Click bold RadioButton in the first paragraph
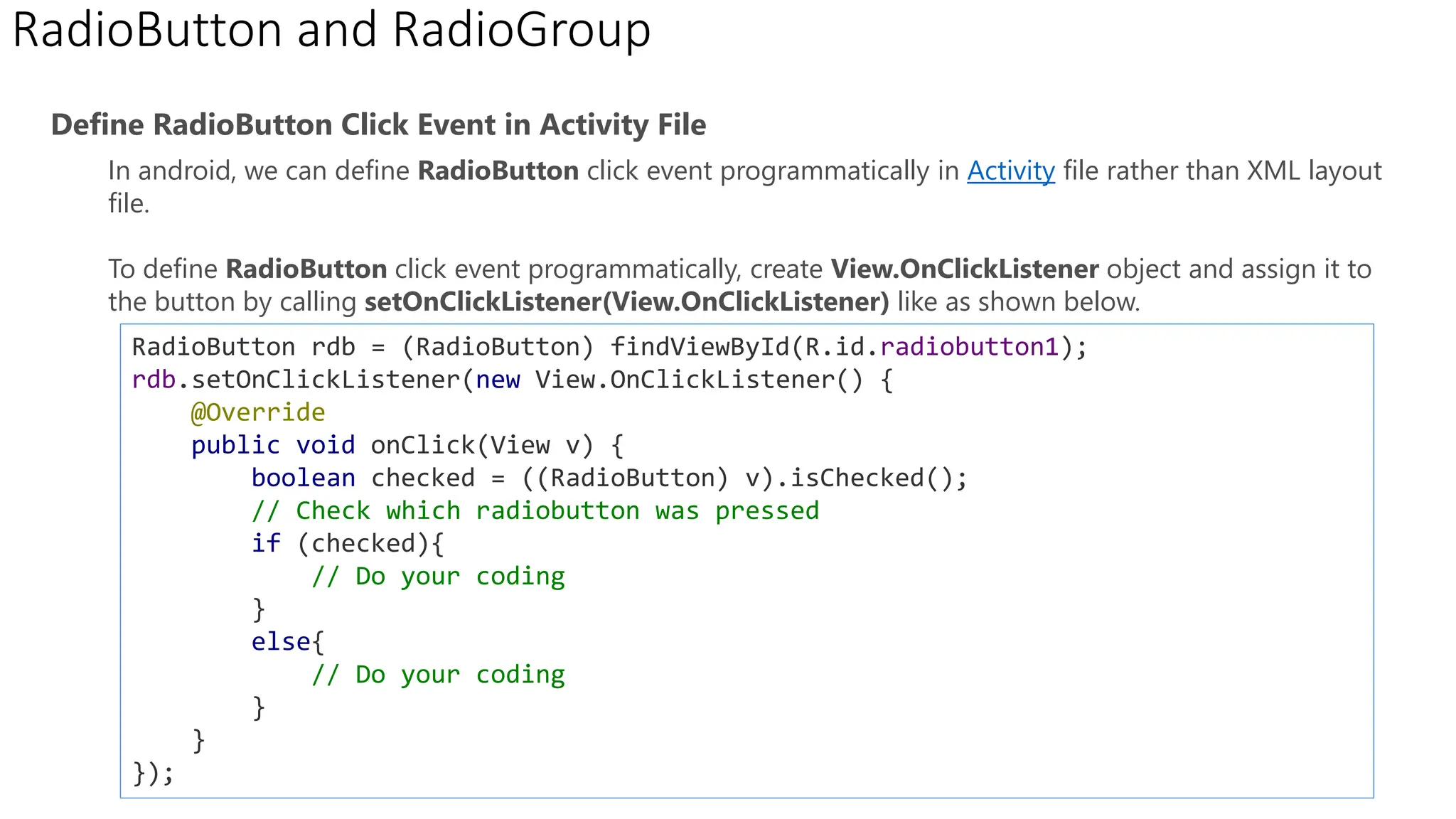The width and height of the screenshot is (1456, 819). click(x=498, y=171)
